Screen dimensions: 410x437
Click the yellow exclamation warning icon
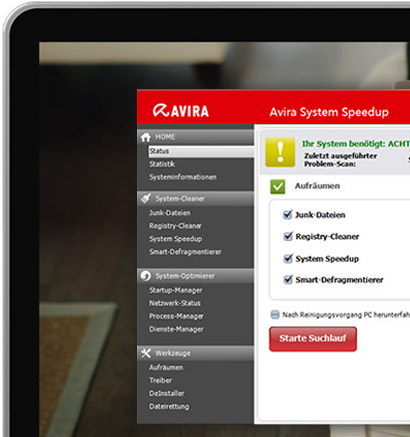click(280, 152)
